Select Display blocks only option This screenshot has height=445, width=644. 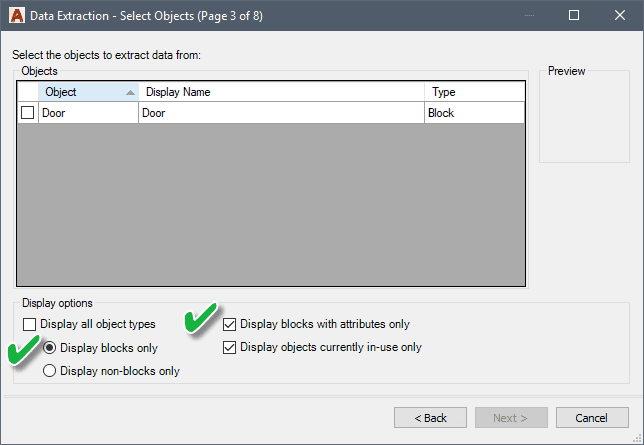coord(50,348)
